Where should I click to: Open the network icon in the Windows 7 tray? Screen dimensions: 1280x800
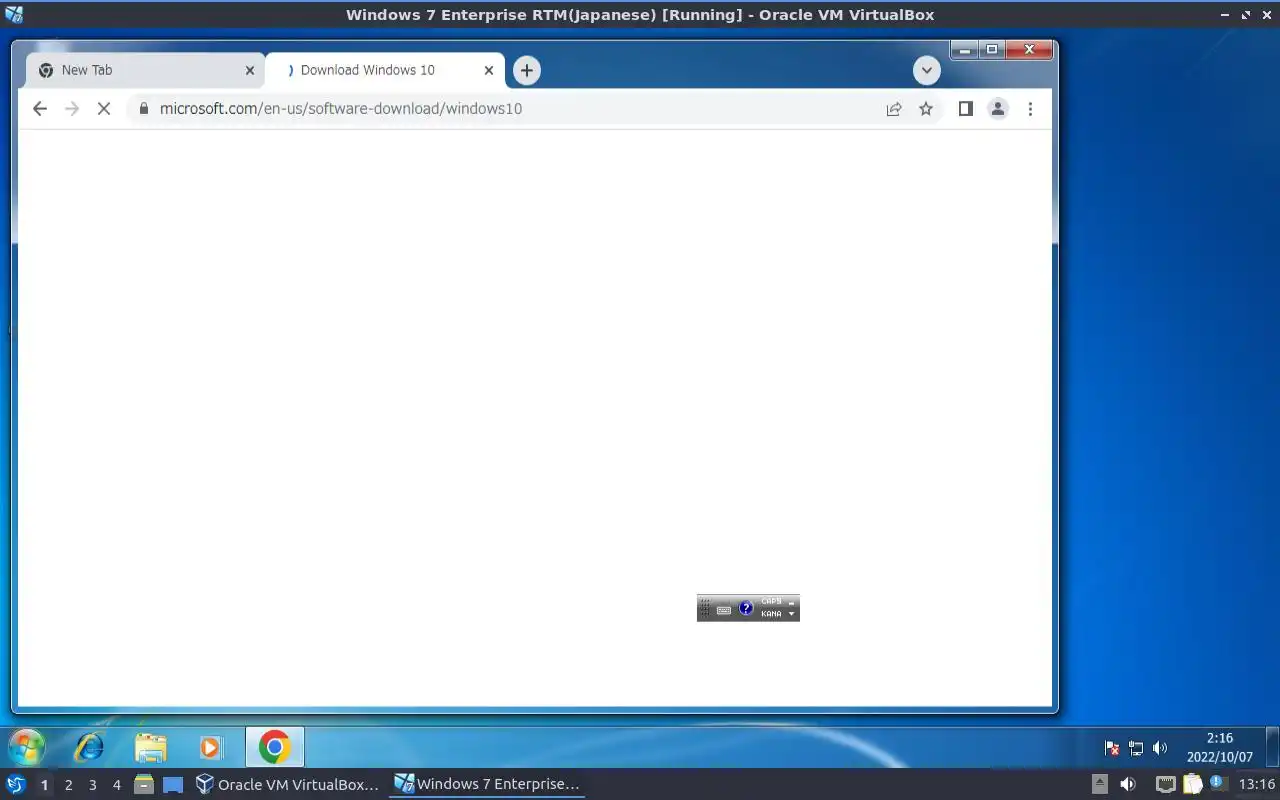pos(1136,748)
